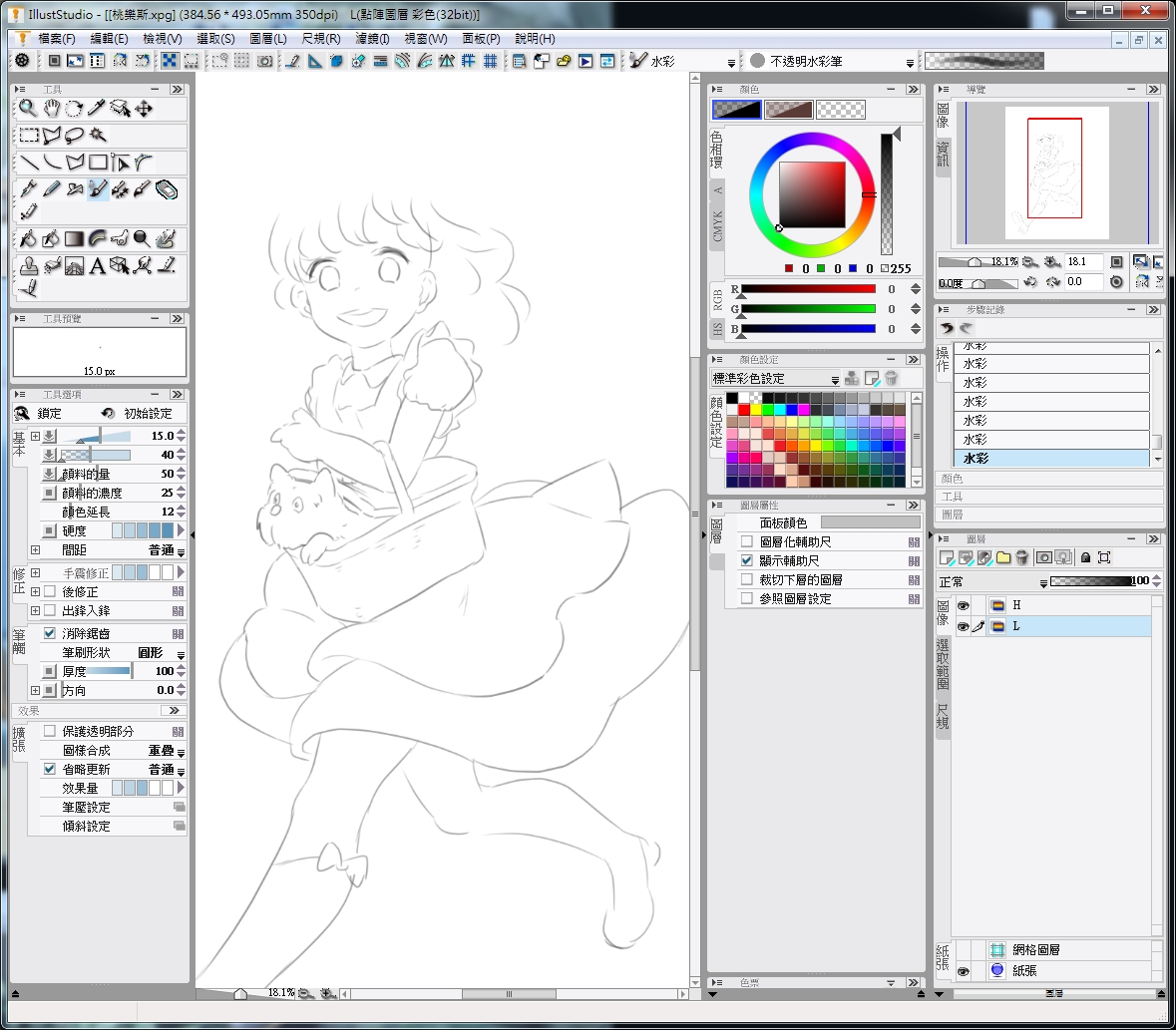Select the Magic Wand selection tool
This screenshot has width=1176, height=1030.
click(98, 136)
